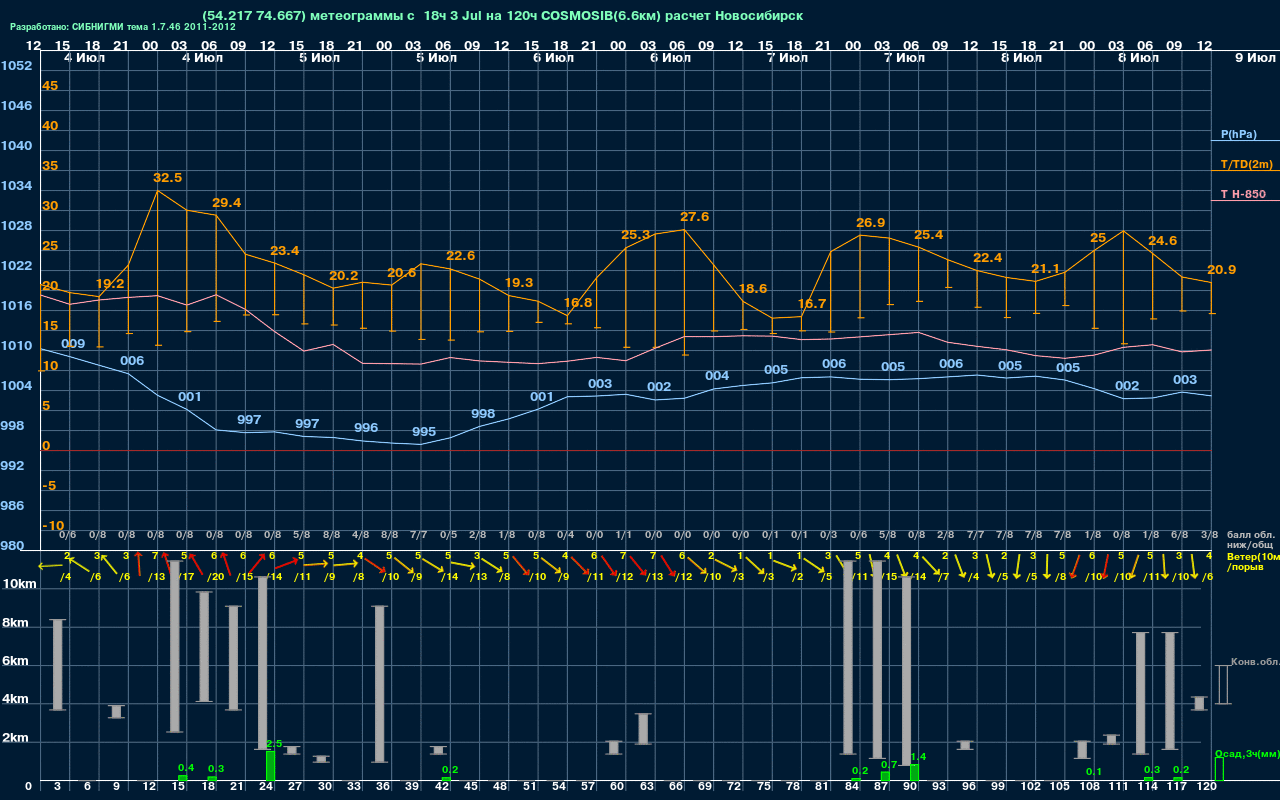Click the 004 pressure label
The height and width of the screenshot is (800, 1280).
717,376
